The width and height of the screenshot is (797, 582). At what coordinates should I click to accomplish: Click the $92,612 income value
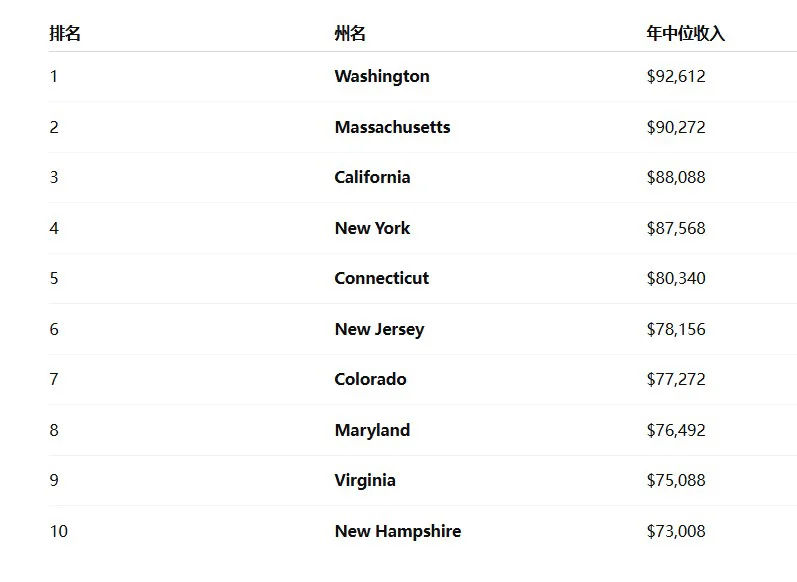(x=676, y=76)
